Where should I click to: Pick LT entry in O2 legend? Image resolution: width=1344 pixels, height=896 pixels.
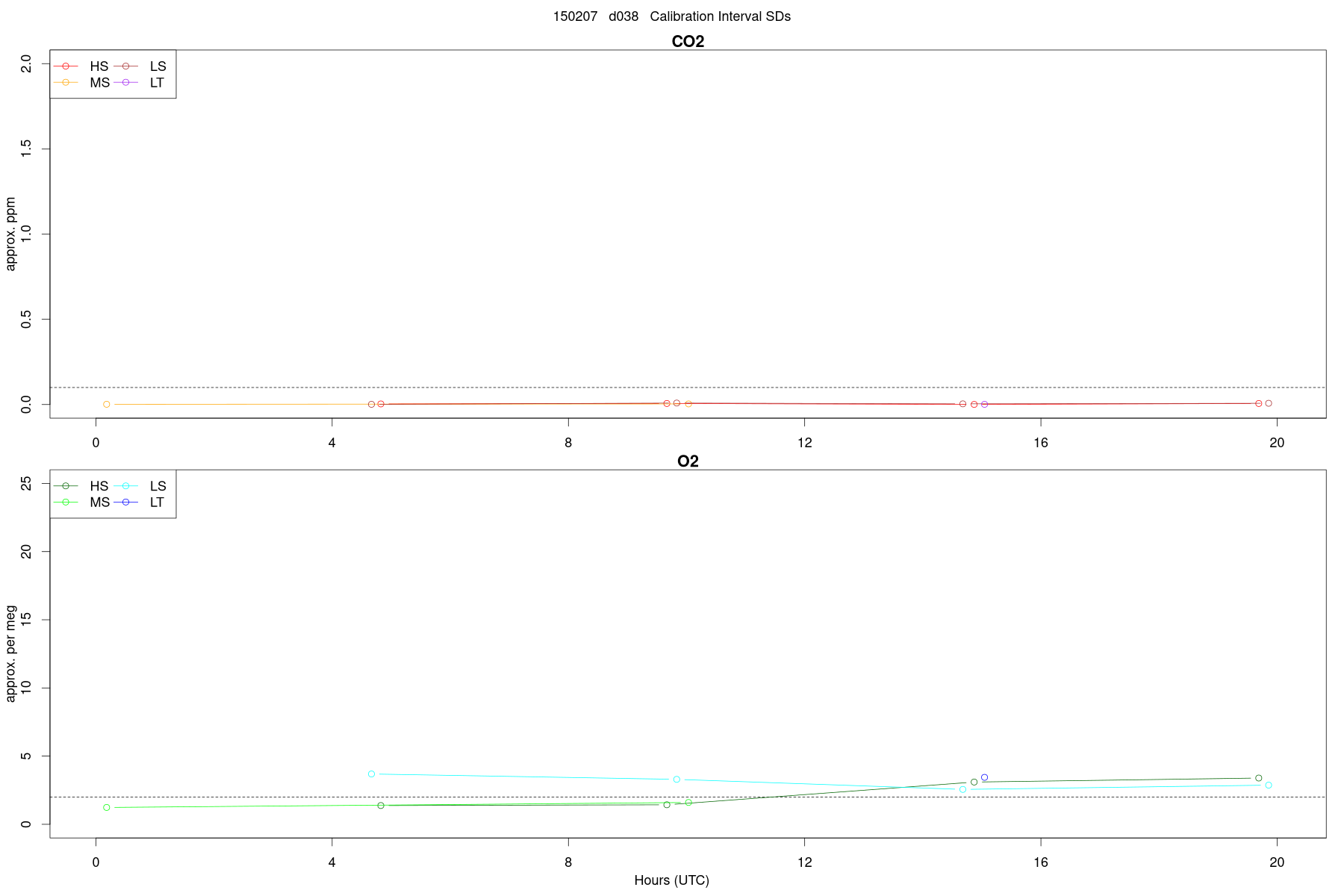[x=140, y=503]
